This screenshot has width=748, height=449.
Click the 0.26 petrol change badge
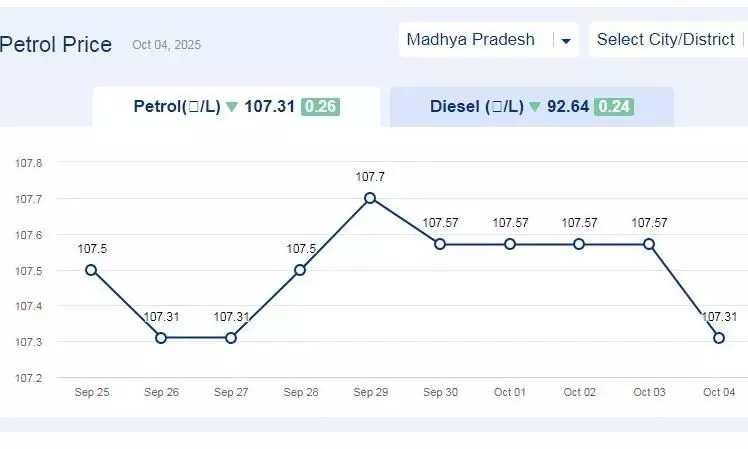point(320,107)
